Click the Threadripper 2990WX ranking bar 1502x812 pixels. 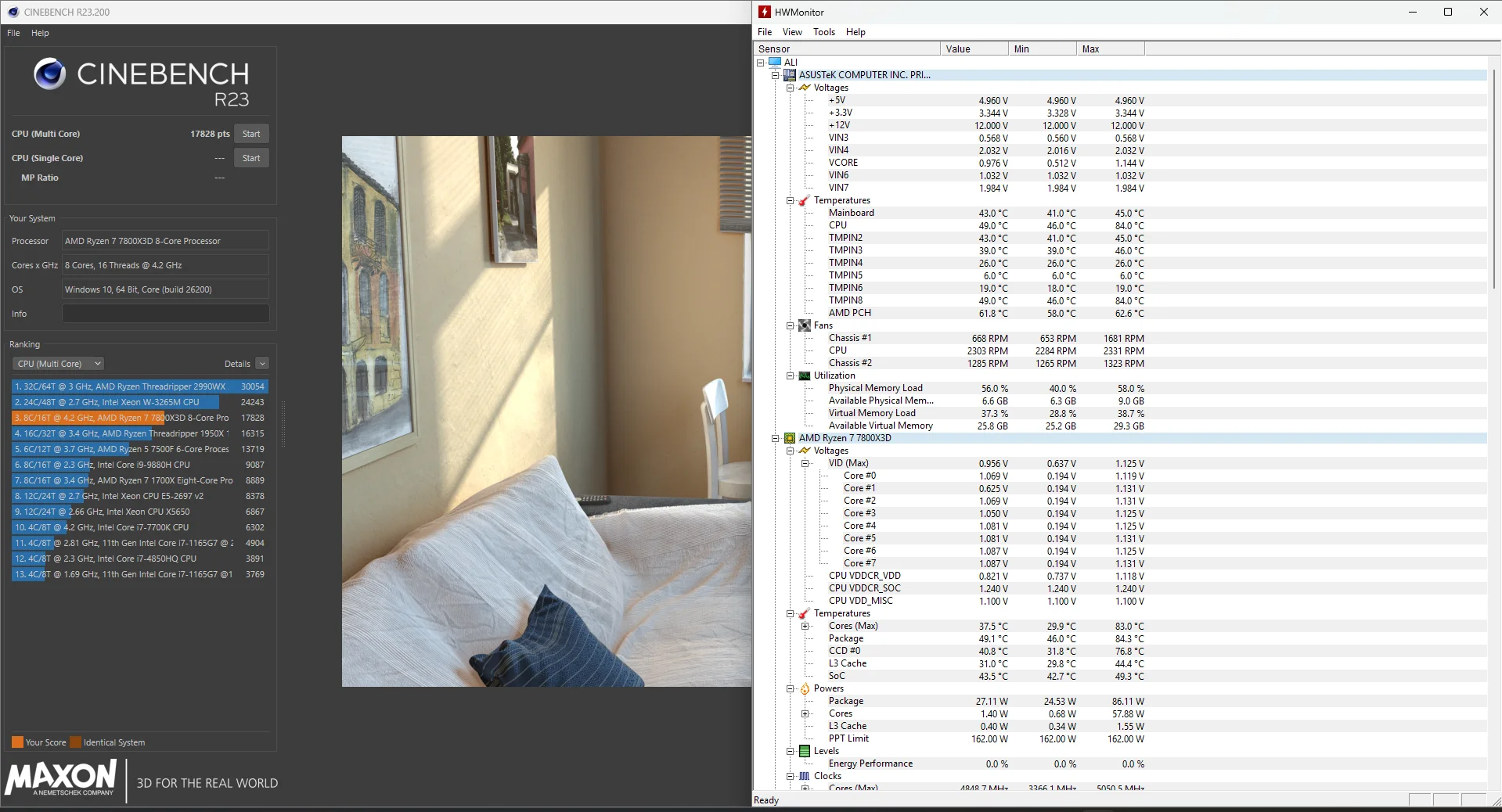pos(140,386)
